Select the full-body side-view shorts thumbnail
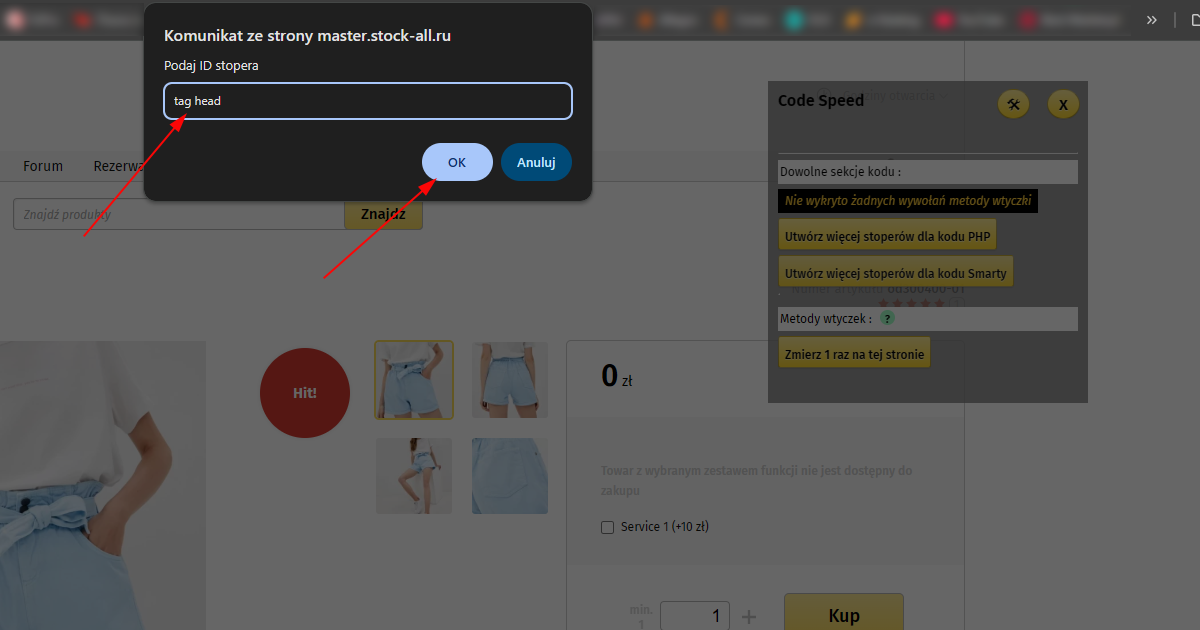Viewport: 1200px width, 630px height. [414, 476]
